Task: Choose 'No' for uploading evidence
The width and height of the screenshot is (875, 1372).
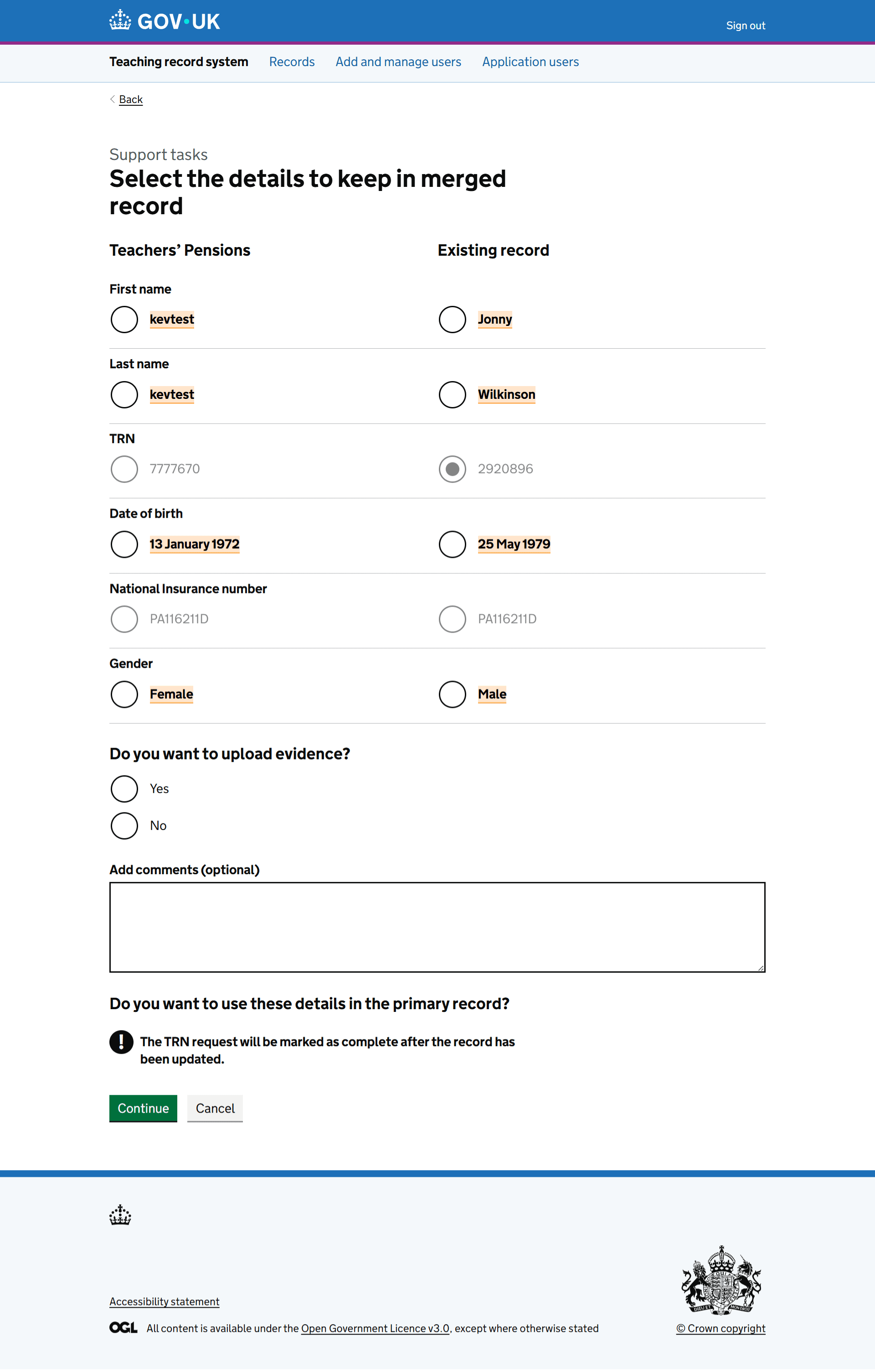Action: (124, 825)
